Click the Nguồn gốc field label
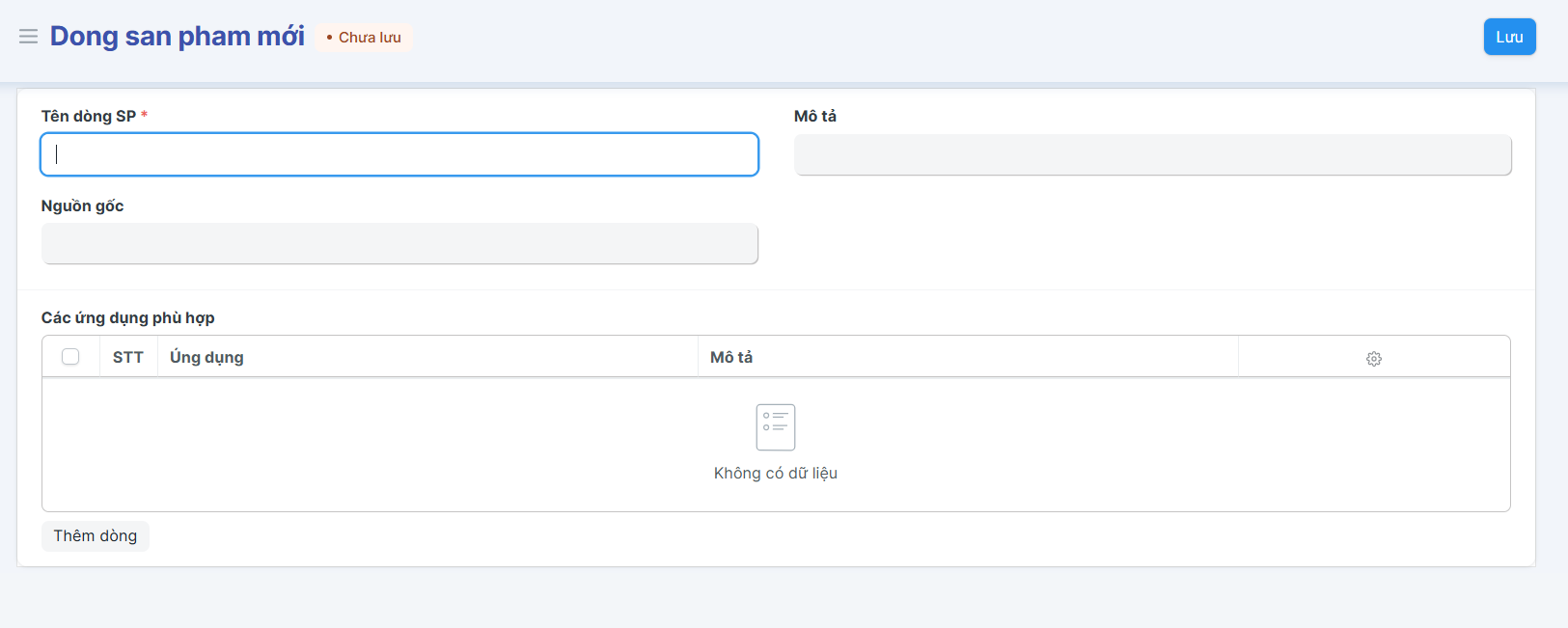The height and width of the screenshot is (628, 1568). tap(82, 205)
